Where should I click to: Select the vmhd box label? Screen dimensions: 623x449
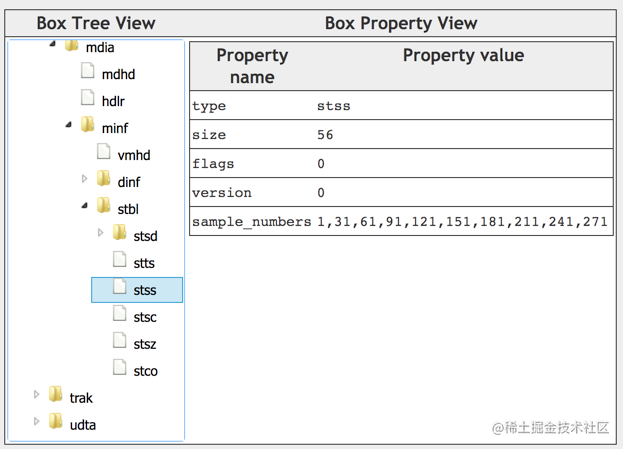coord(134,155)
